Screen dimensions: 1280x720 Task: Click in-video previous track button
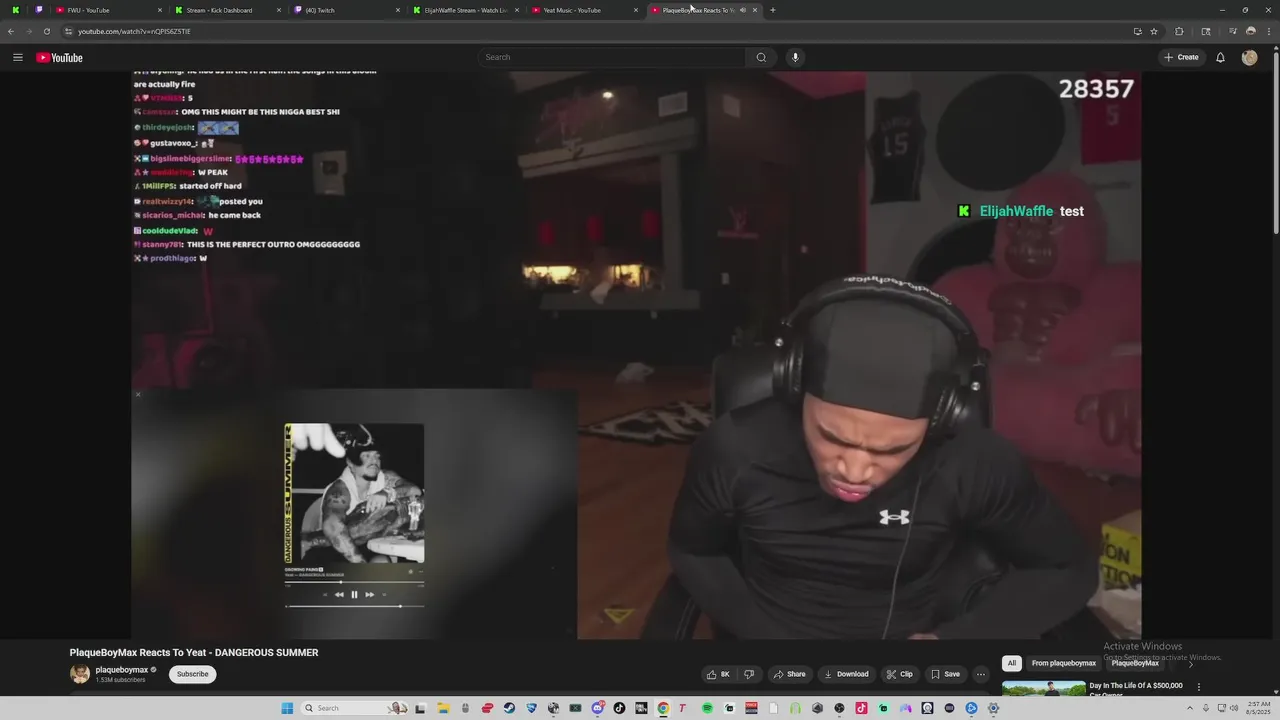[339, 594]
